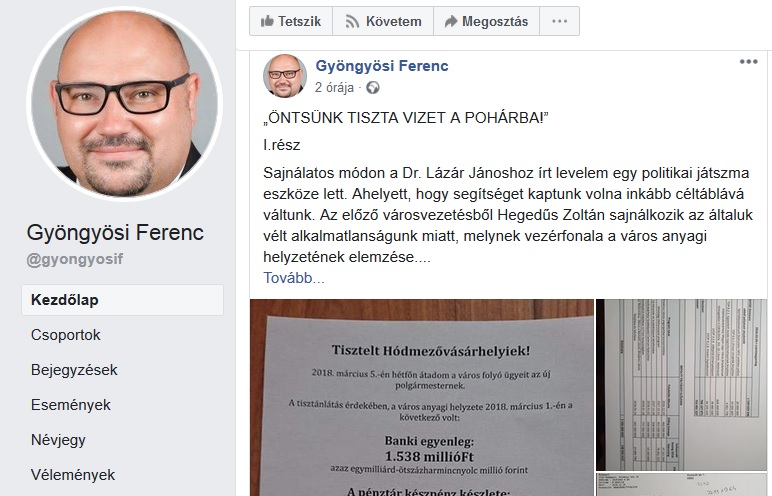Click the globe public visibility icon
Viewport: 772px width, 496px height.
pos(373,88)
